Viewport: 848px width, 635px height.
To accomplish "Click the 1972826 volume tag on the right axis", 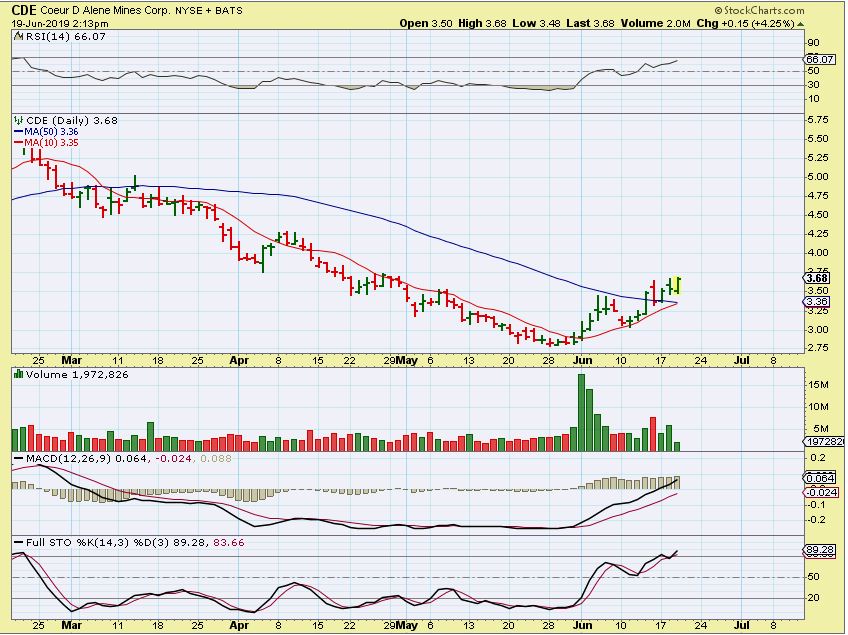I will pyautogui.click(x=824, y=442).
